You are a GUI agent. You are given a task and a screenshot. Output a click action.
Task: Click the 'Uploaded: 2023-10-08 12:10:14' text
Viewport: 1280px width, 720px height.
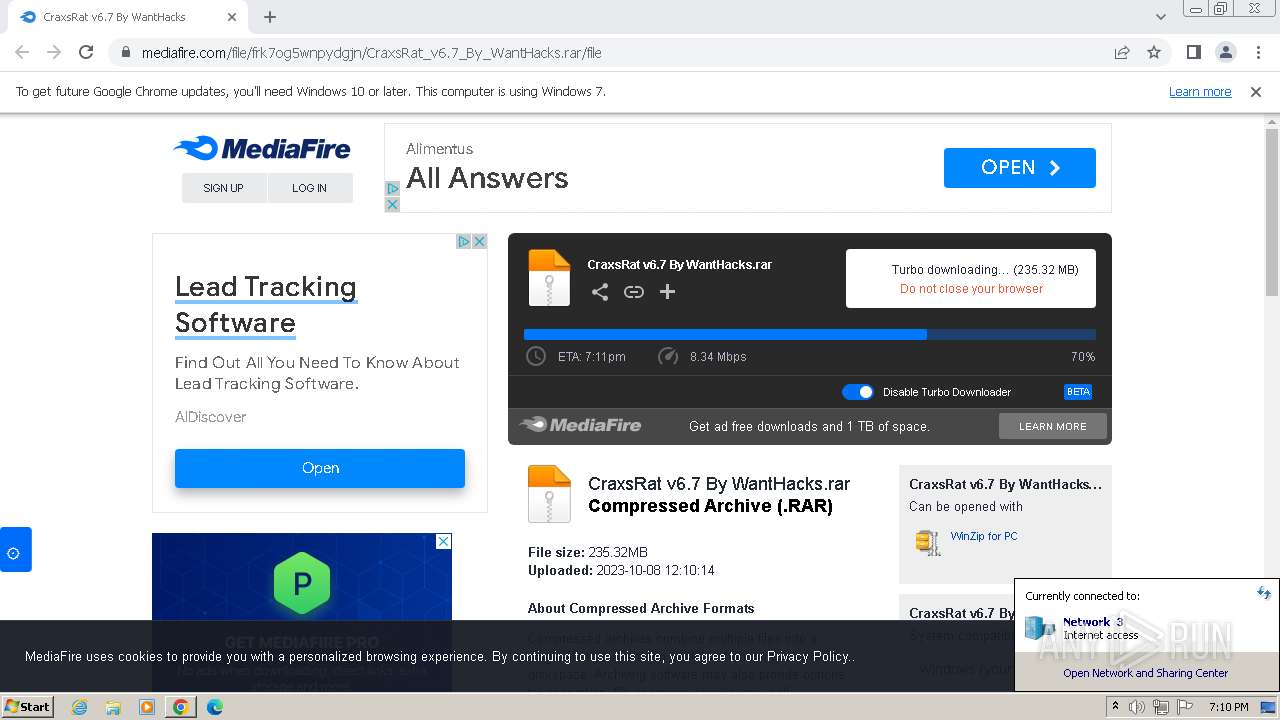(621, 570)
